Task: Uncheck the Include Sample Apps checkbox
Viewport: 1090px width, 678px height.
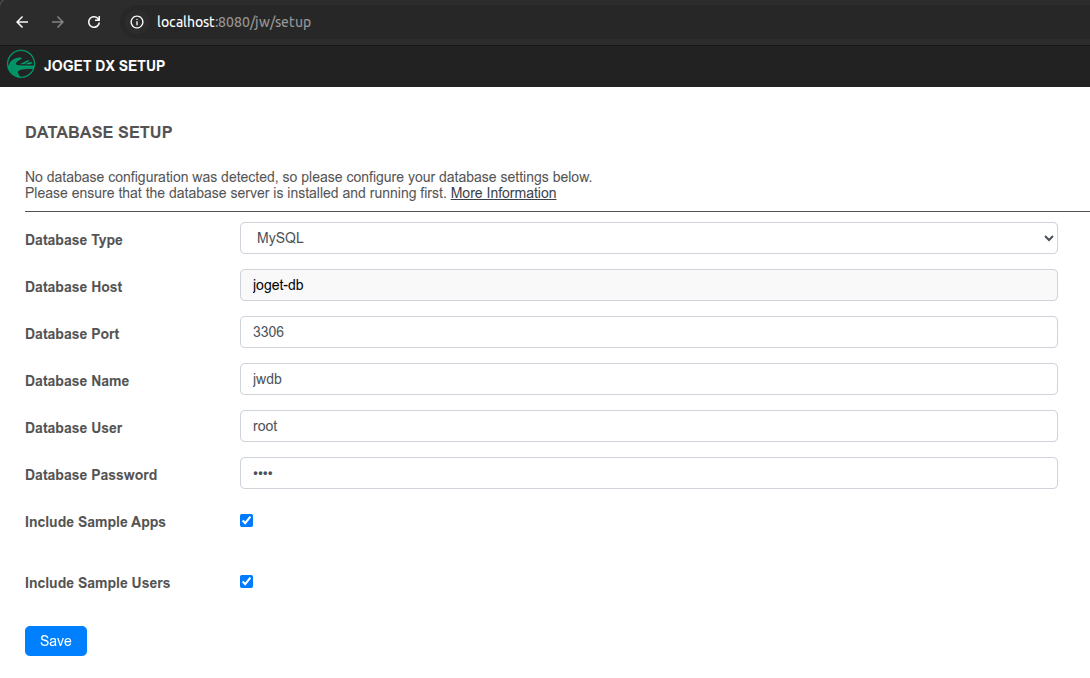Action: (247, 521)
